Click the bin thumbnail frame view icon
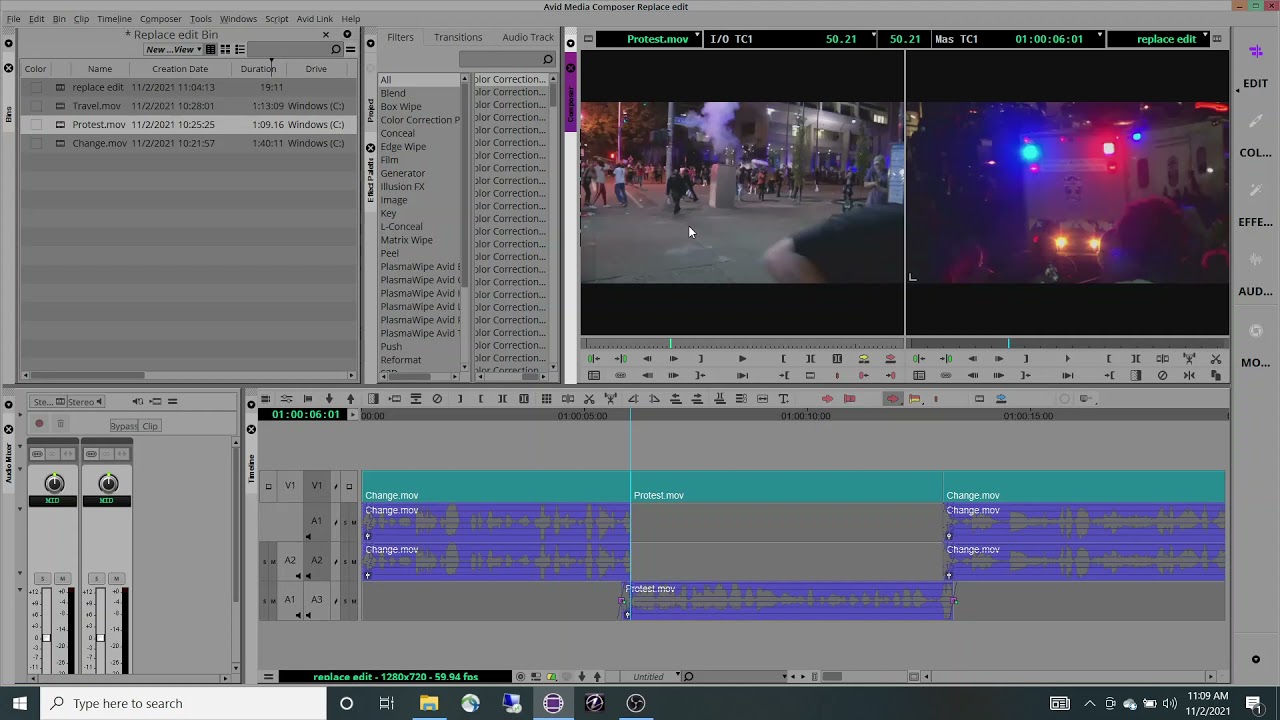 (x=225, y=49)
